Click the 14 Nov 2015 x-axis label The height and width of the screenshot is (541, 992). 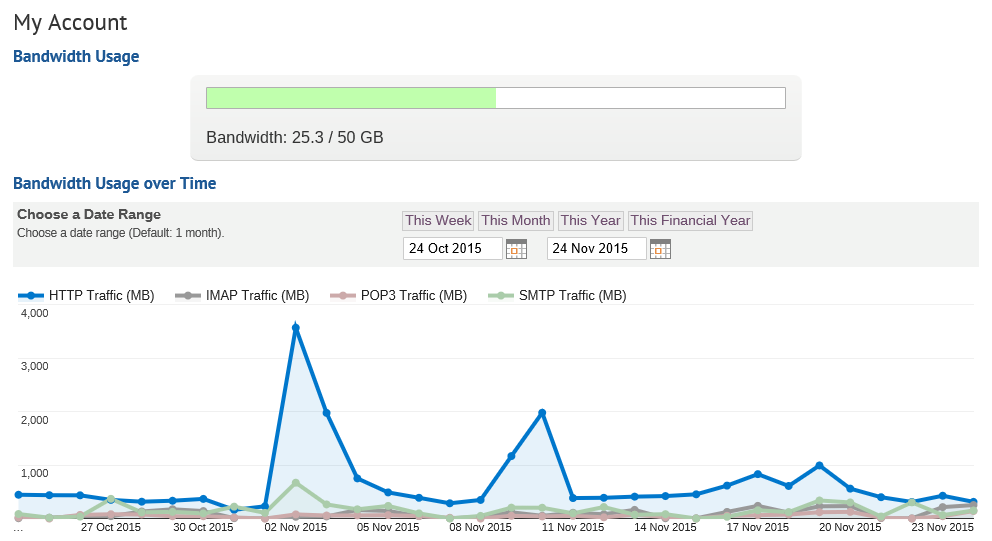click(665, 527)
